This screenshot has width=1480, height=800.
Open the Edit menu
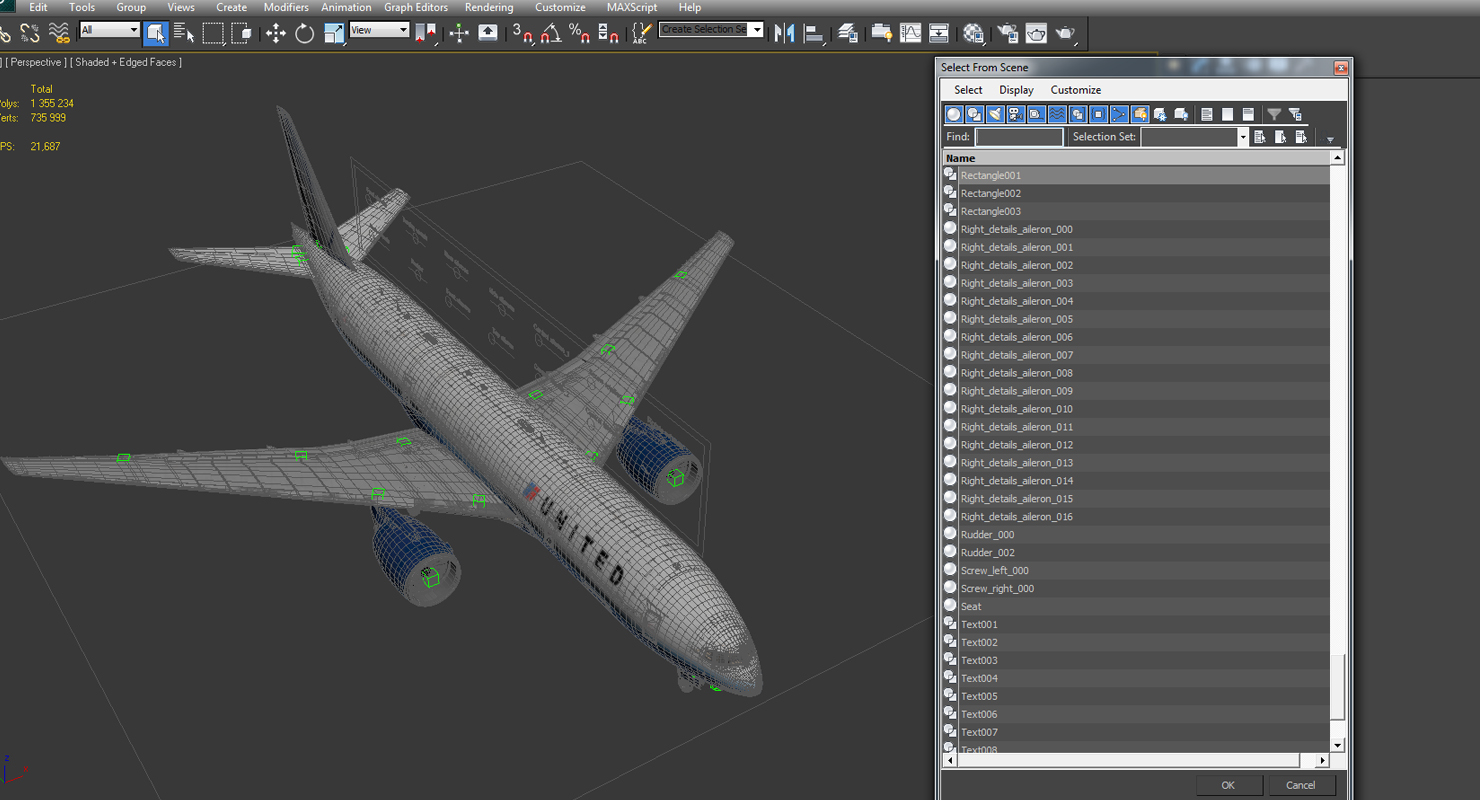tap(38, 7)
